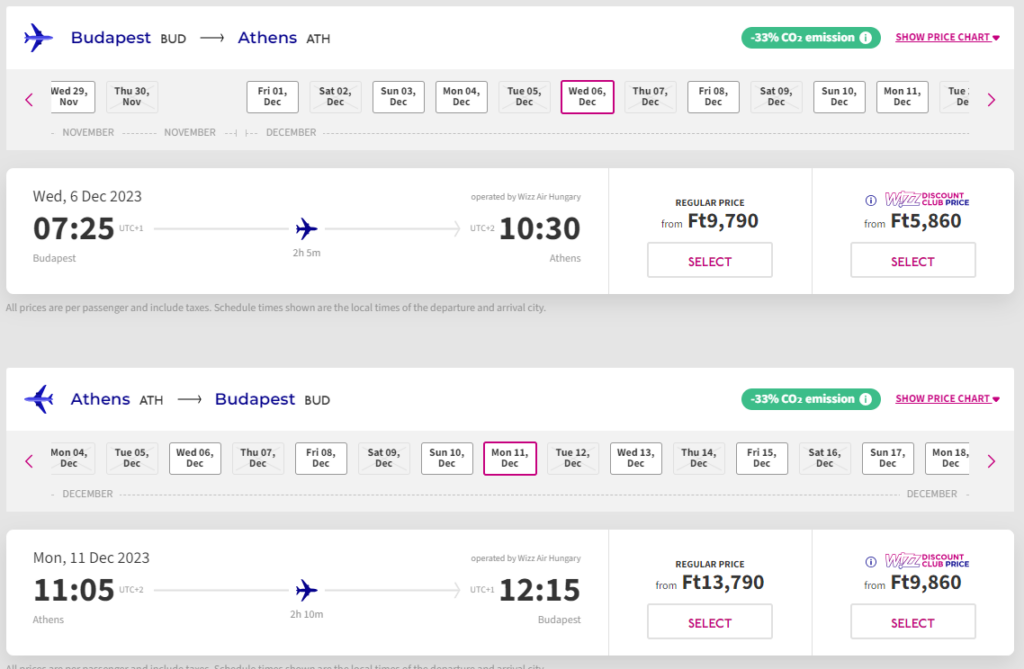
Task: Select discount club price Ft5,860 outbound
Action: point(913,260)
